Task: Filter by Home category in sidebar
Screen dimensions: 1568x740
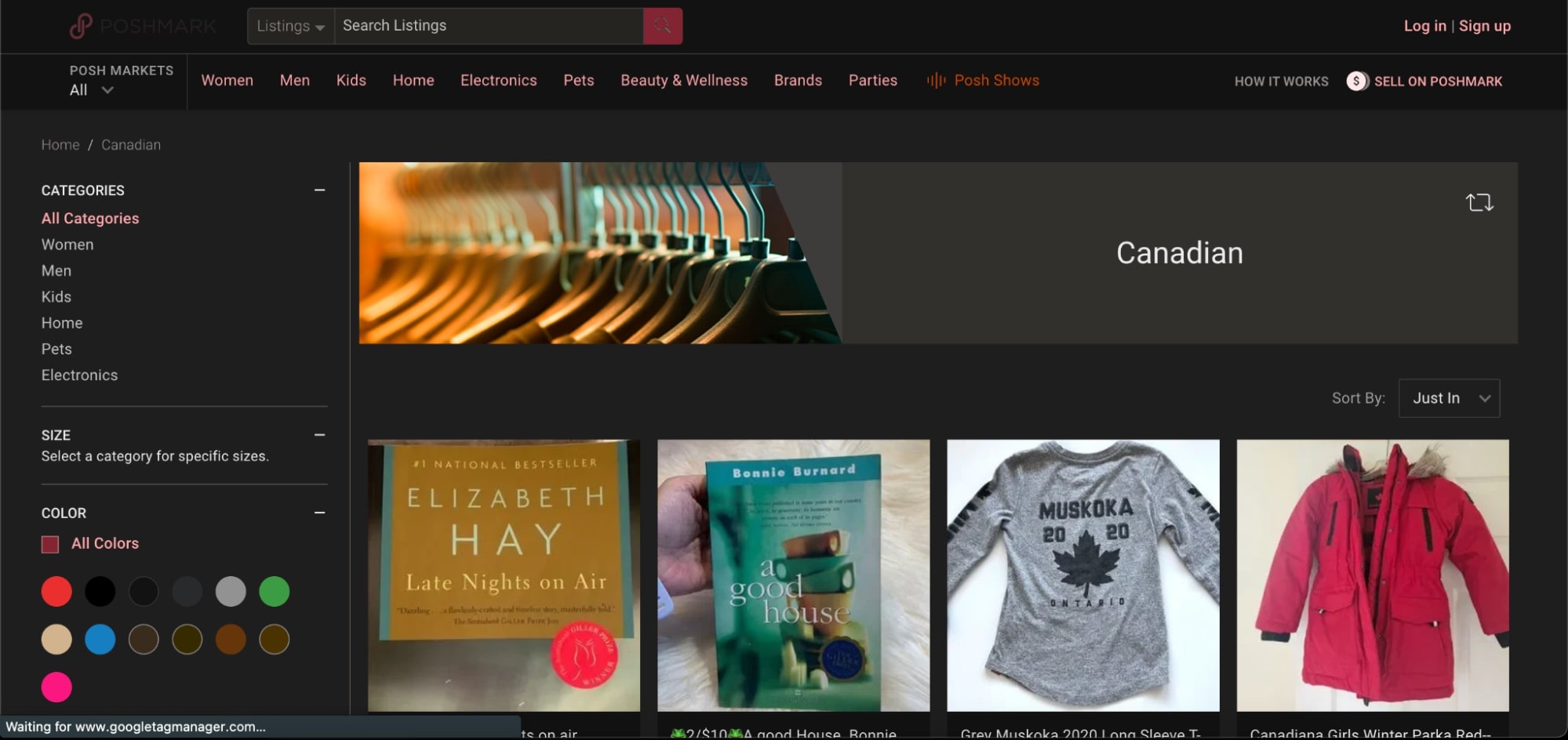Action: [62, 323]
